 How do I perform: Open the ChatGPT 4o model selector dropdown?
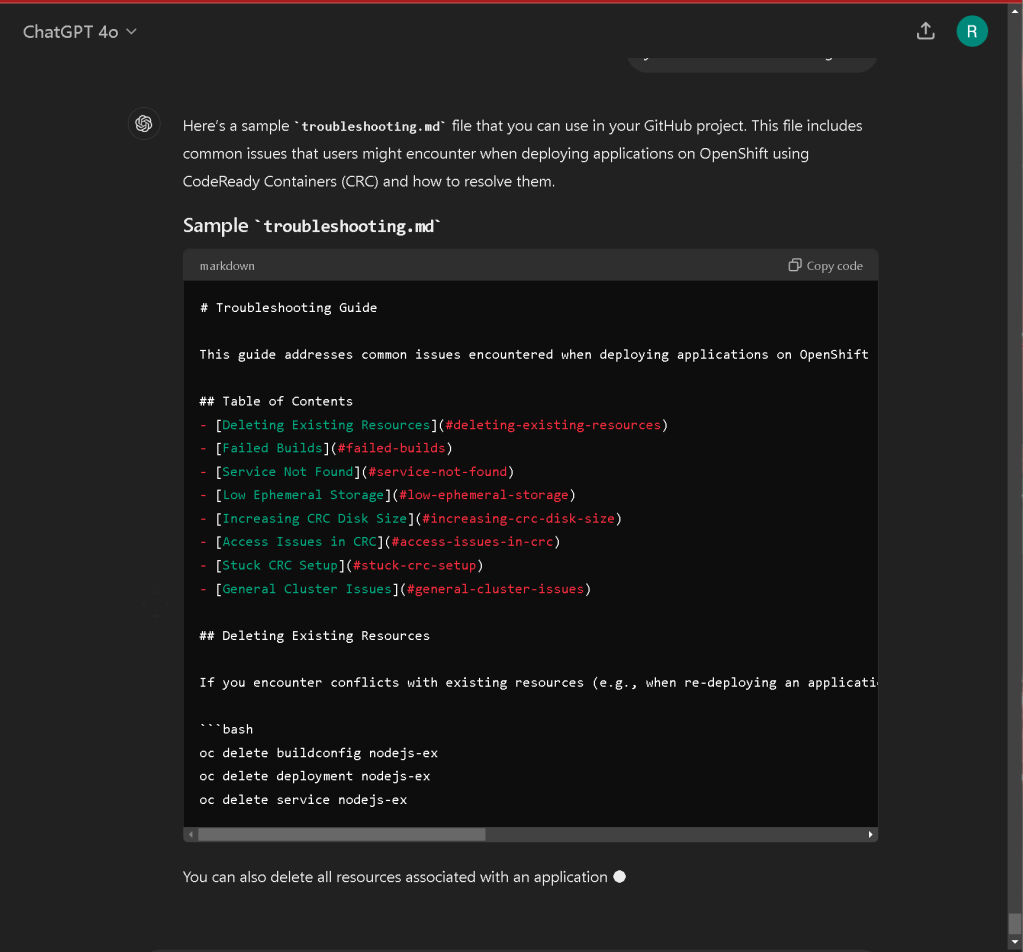click(80, 32)
